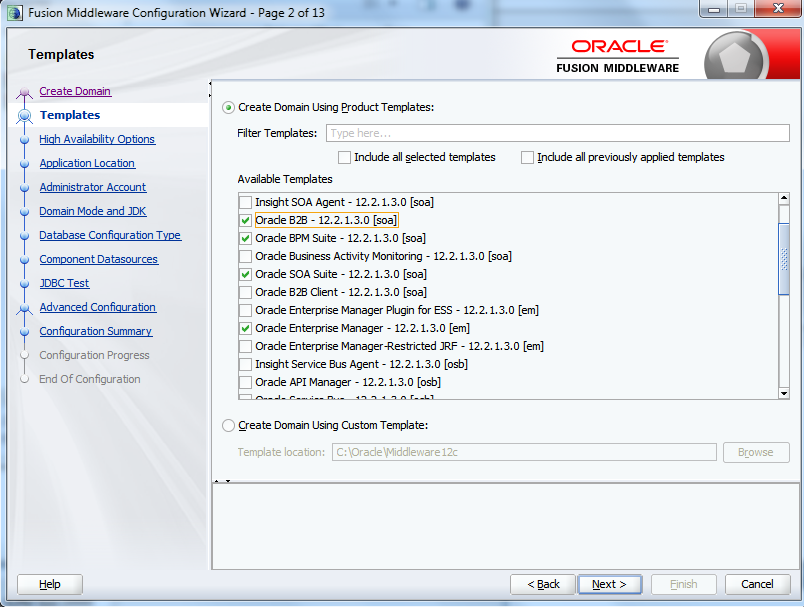Click the Advanced Configuration step node icon
Screen dimensions: 804x607
24,308
